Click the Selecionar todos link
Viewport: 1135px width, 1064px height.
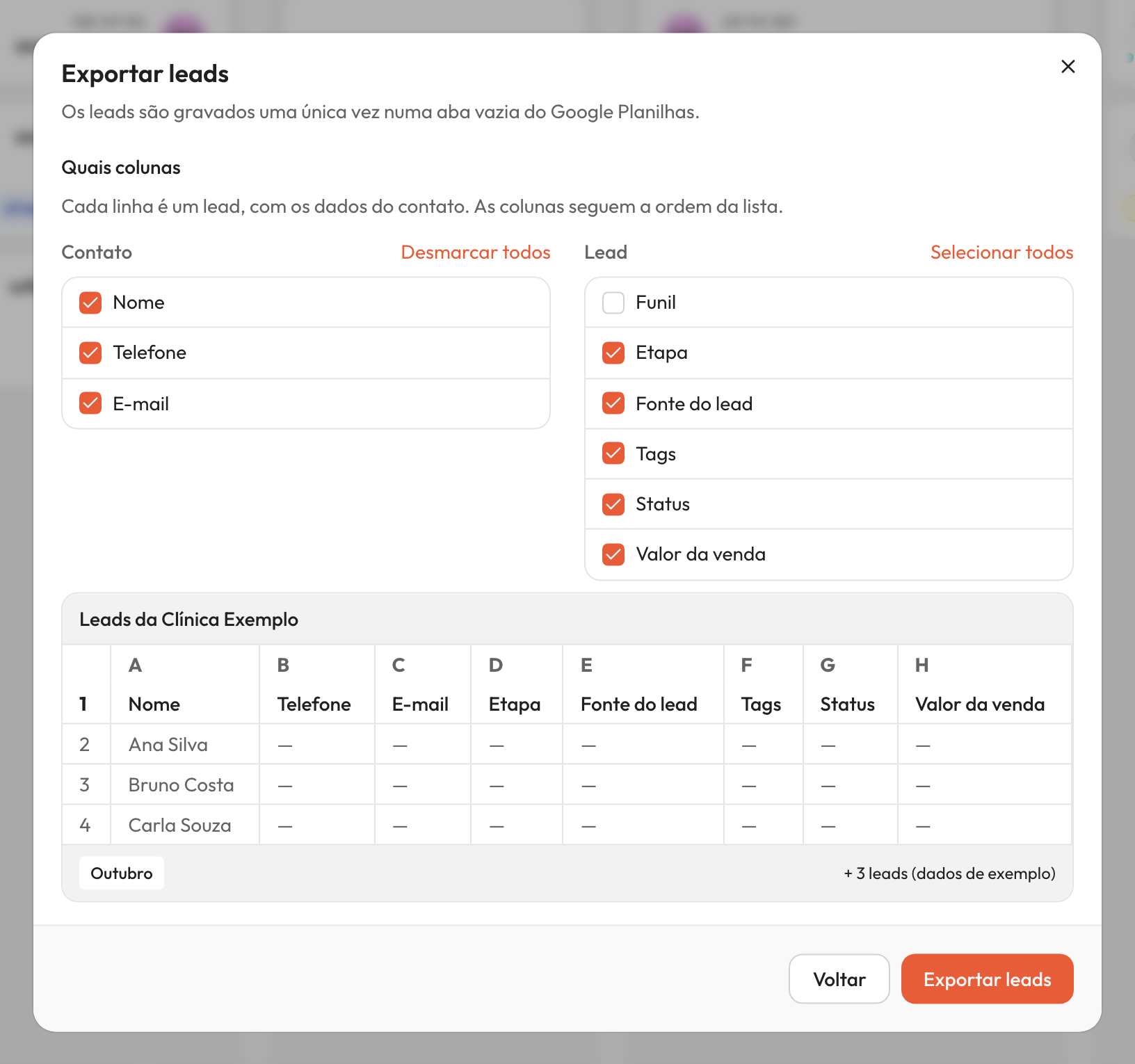click(x=1001, y=252)
